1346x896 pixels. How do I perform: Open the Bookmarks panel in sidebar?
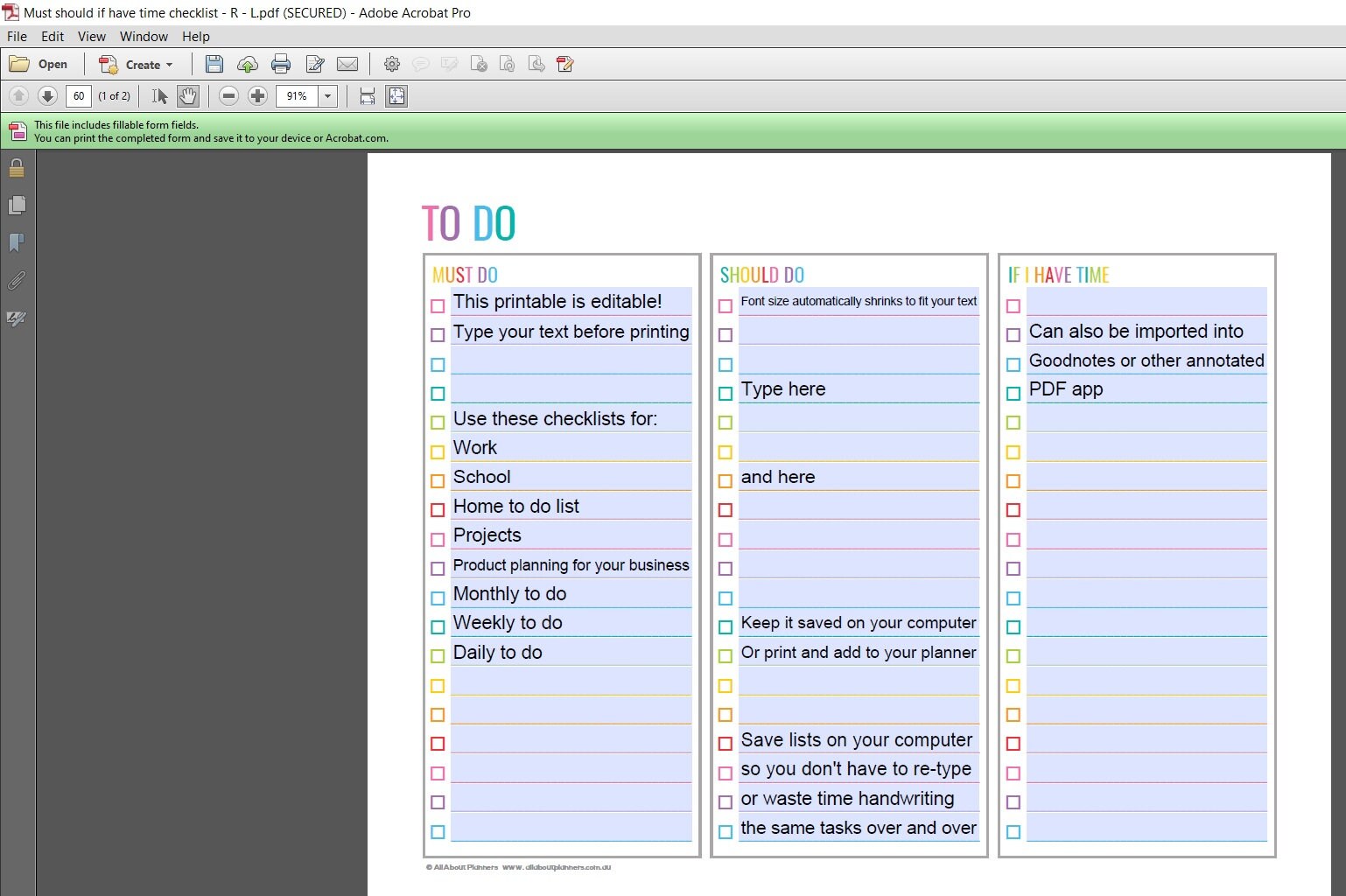(18, 243)
